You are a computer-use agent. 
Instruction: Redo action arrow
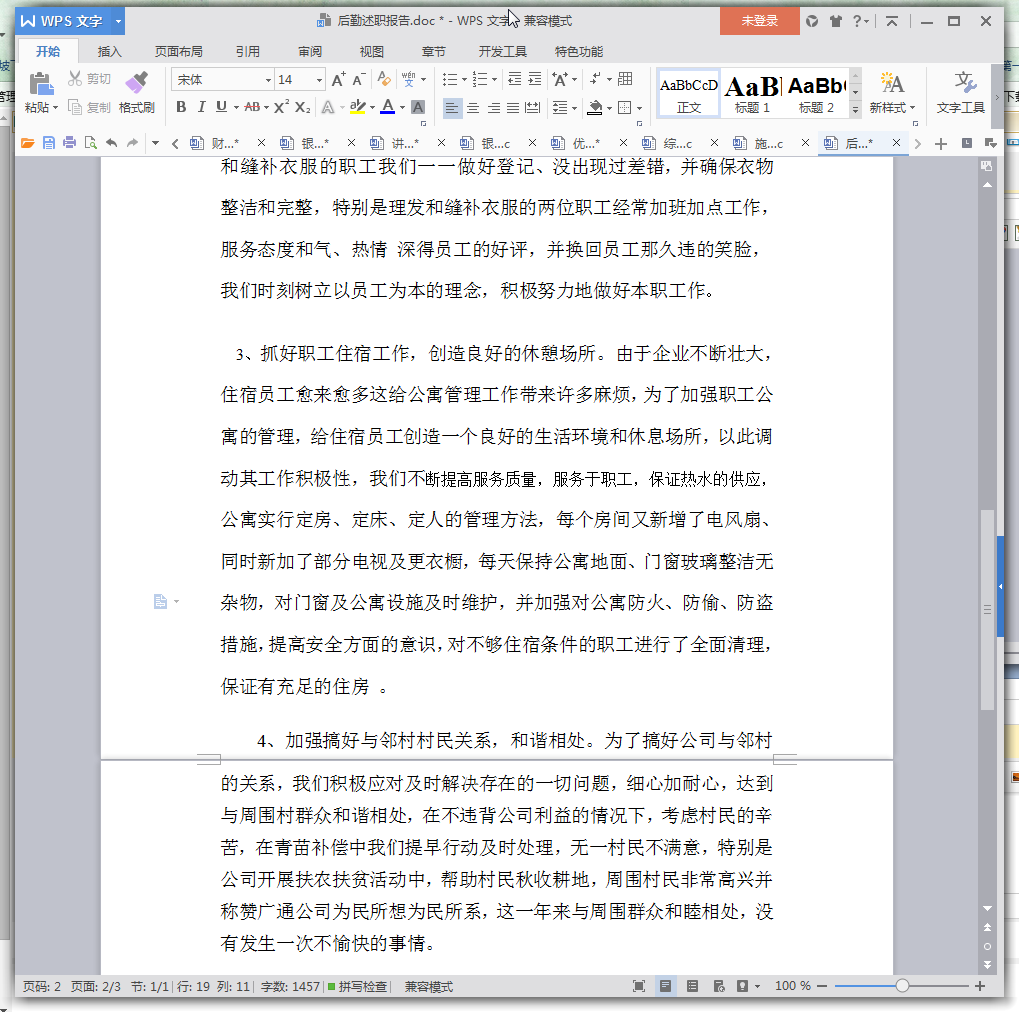133,143
